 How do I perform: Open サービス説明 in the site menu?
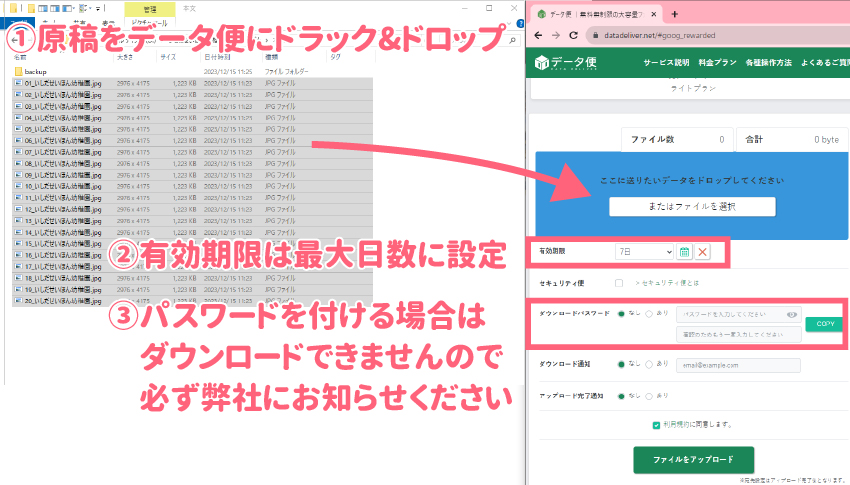tap(666, 62)
